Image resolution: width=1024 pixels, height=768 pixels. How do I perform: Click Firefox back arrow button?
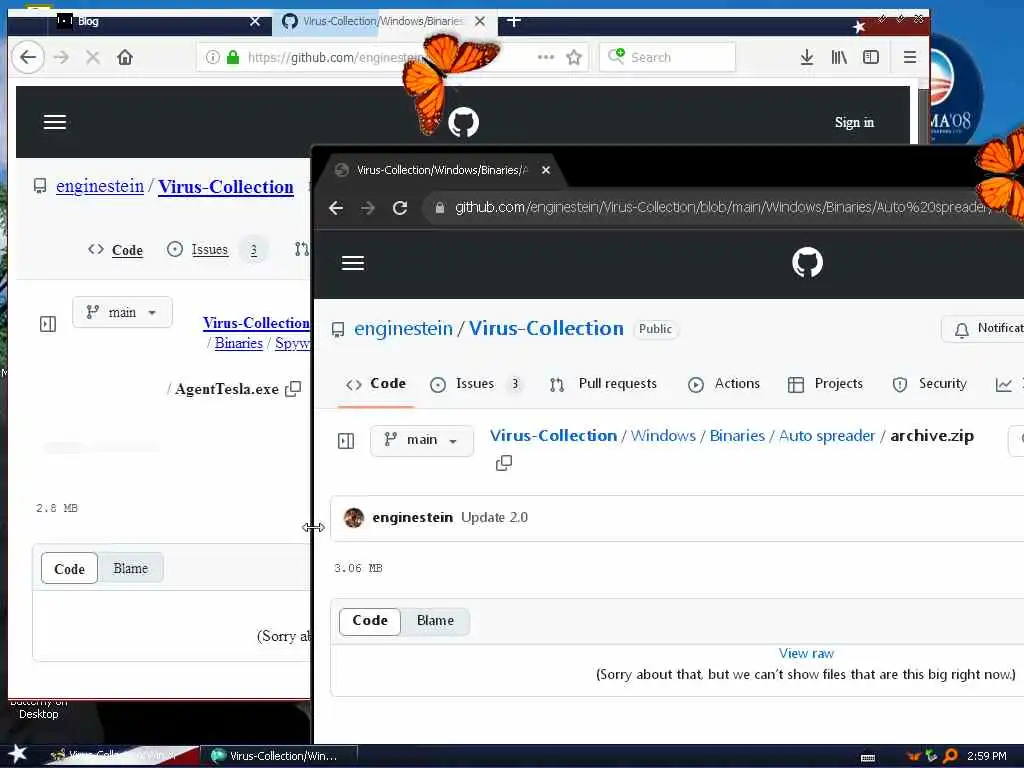pos(28,57)
